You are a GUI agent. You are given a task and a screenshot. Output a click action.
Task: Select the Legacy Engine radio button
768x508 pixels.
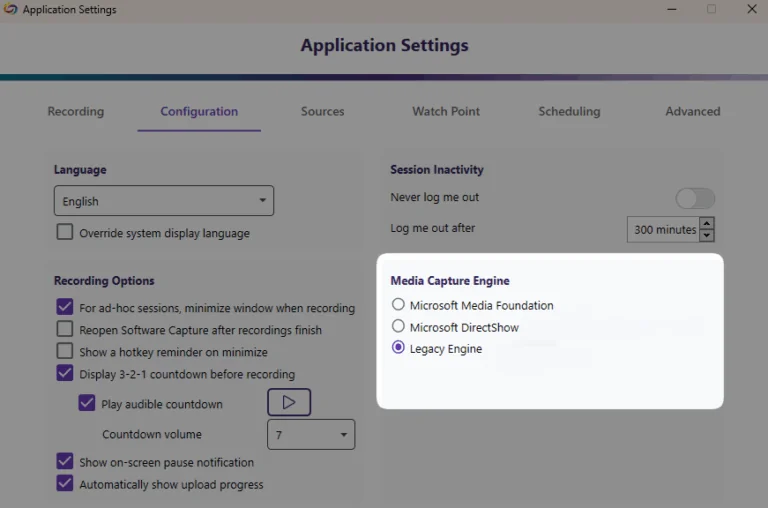point(398,347)
